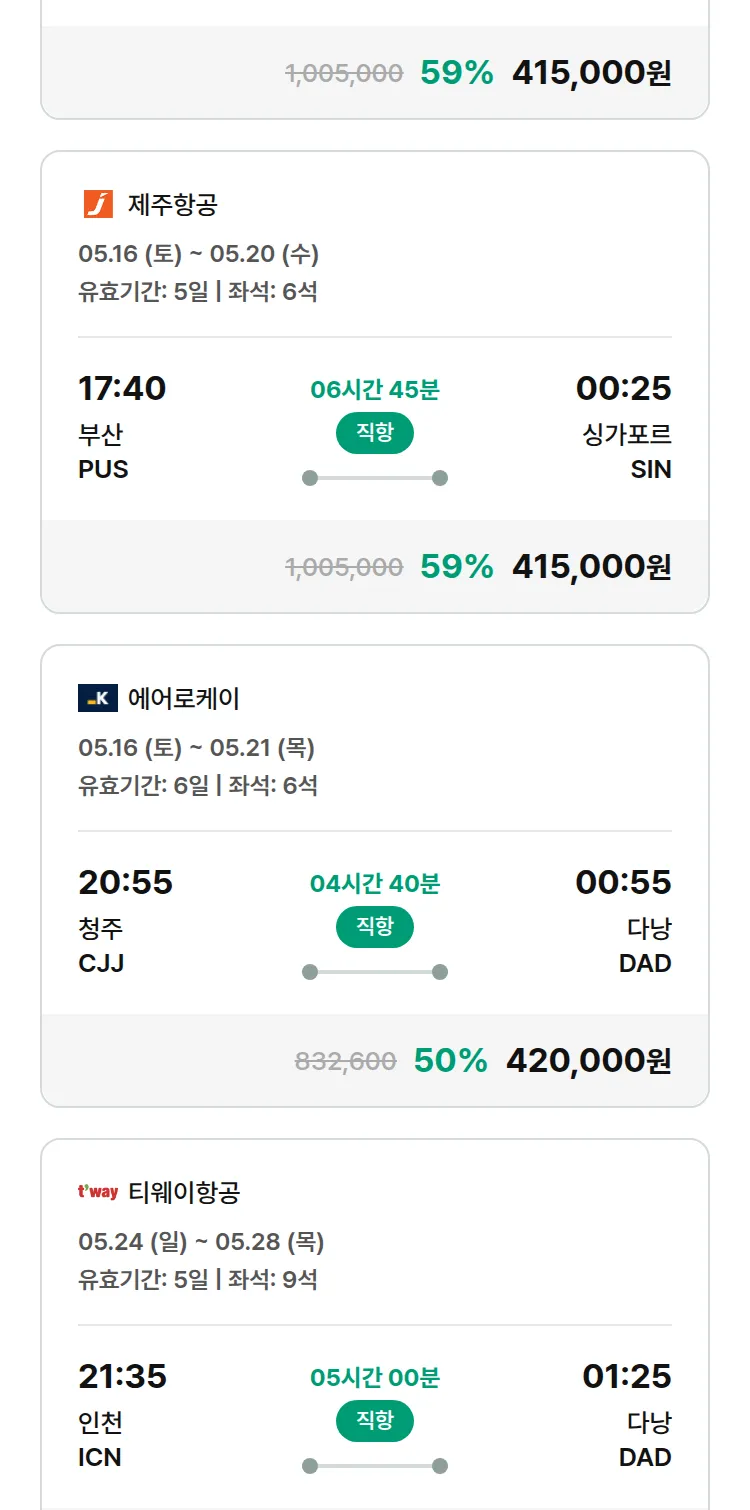750x1510 pixels.
Task: Click the 00:25 Singapore arrival time
Action: [623, 388]
